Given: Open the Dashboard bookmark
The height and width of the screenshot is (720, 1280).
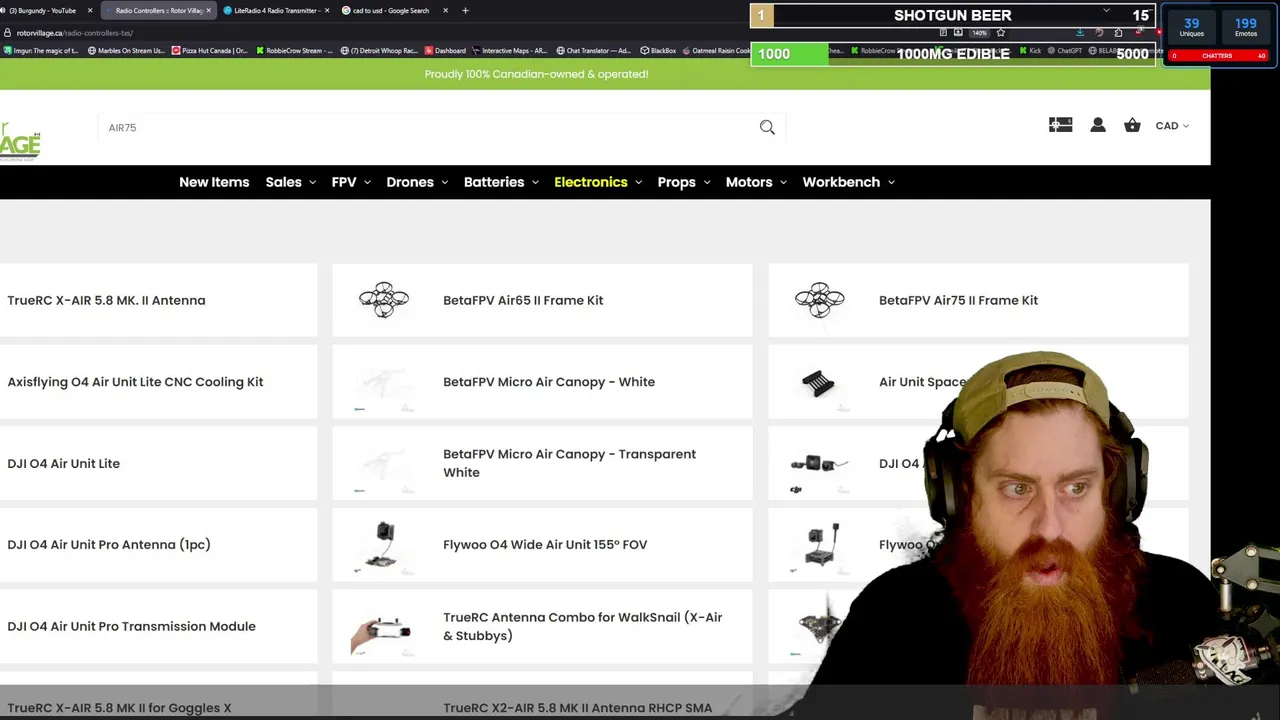Looking at the screenshot, I should click(x=445, y=50).
